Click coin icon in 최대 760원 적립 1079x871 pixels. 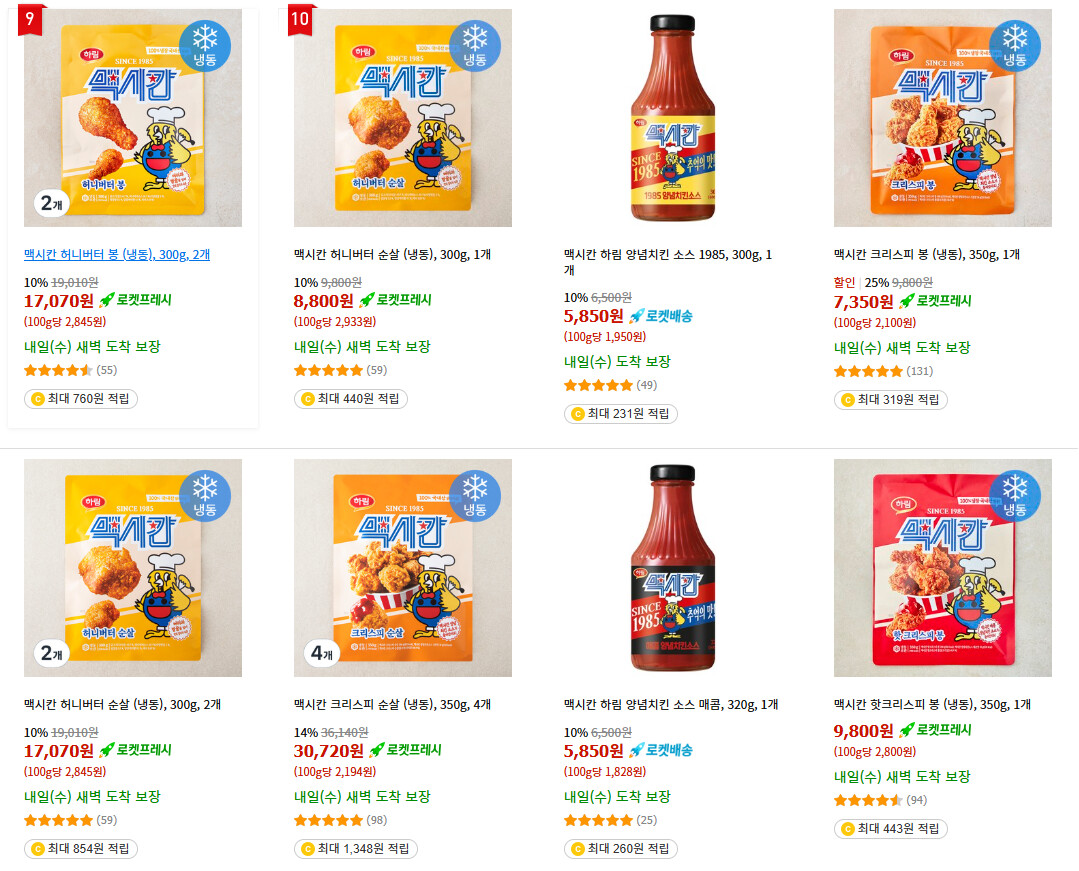point(38,399)
